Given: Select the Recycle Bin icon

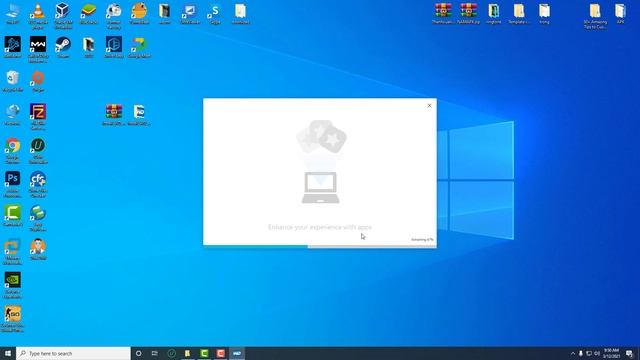Looking at the screenshot, I should tap(12, 81).
